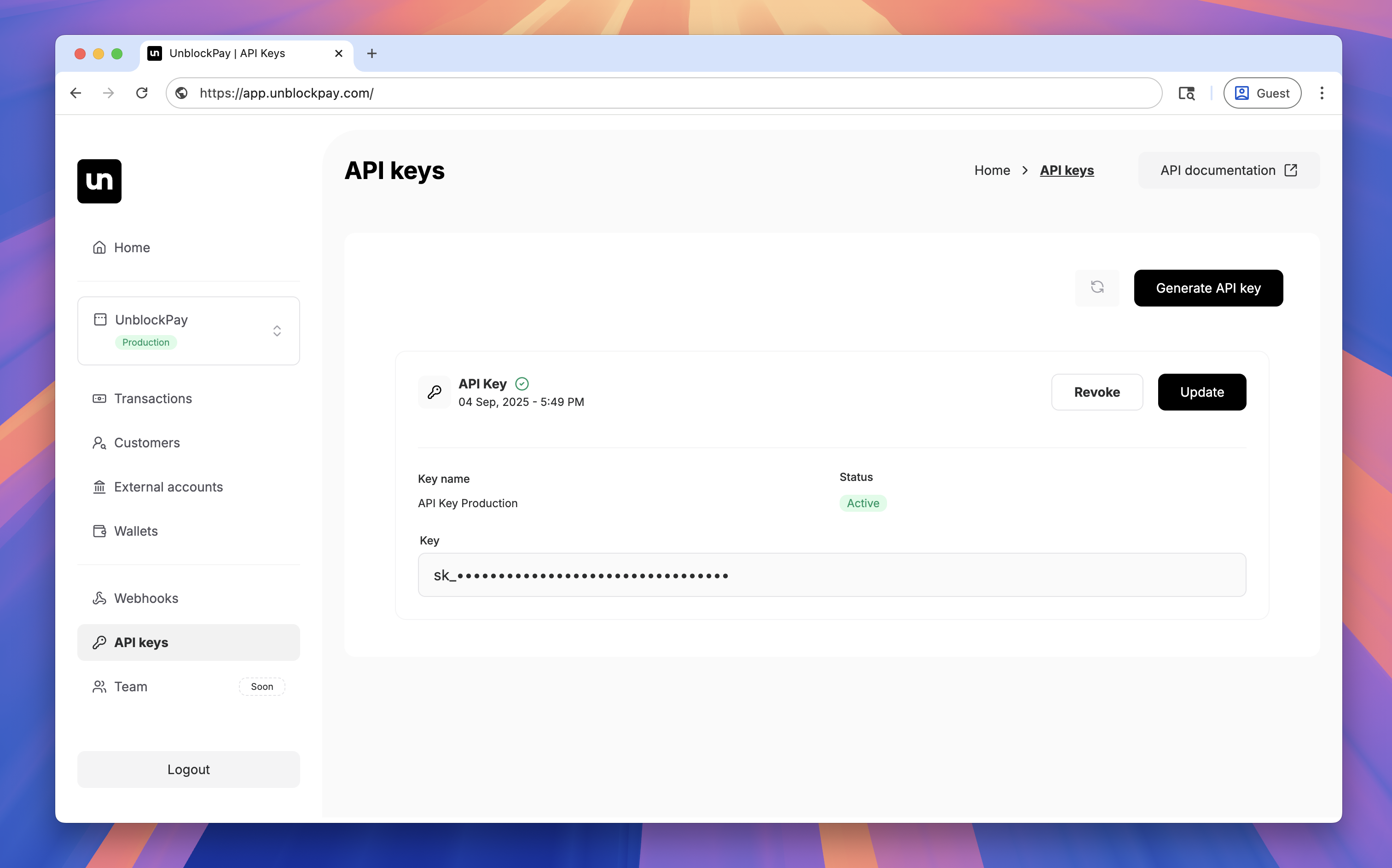Screen dimensions: 1392x868
Task: Go to Webhooks in the sidebar
Action: 146,598
